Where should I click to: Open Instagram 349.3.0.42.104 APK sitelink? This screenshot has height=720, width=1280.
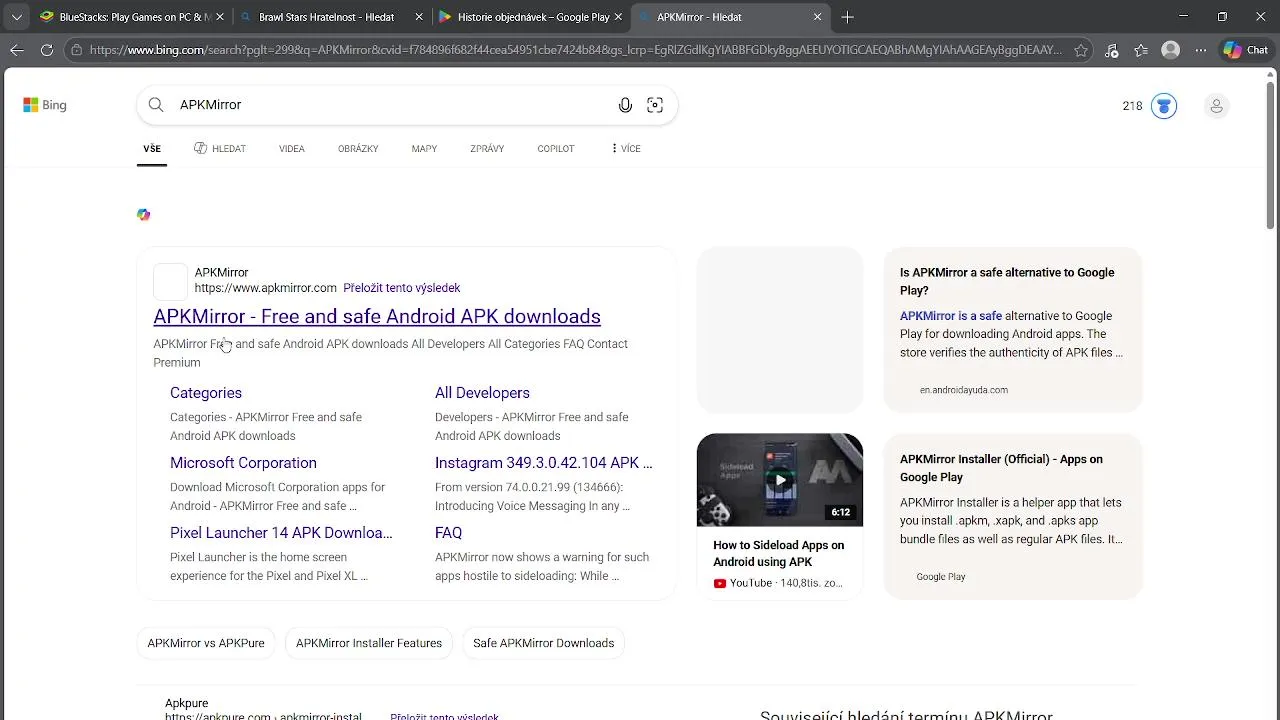coord(543,463)
